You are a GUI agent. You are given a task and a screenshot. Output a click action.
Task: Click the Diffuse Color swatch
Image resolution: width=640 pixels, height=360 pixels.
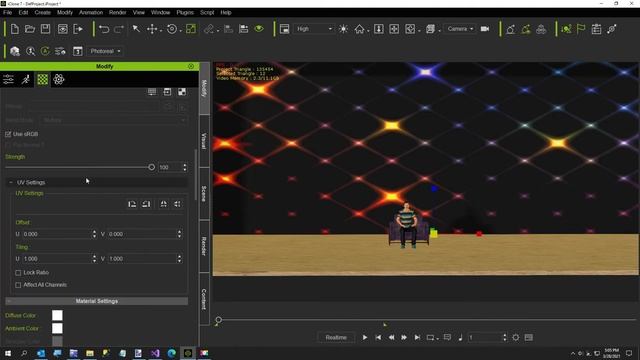point(57,315)
